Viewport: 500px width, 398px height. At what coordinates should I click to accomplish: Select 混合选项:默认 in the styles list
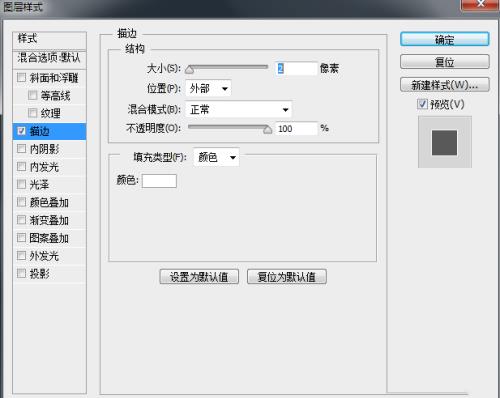click(x=49, y=58)
